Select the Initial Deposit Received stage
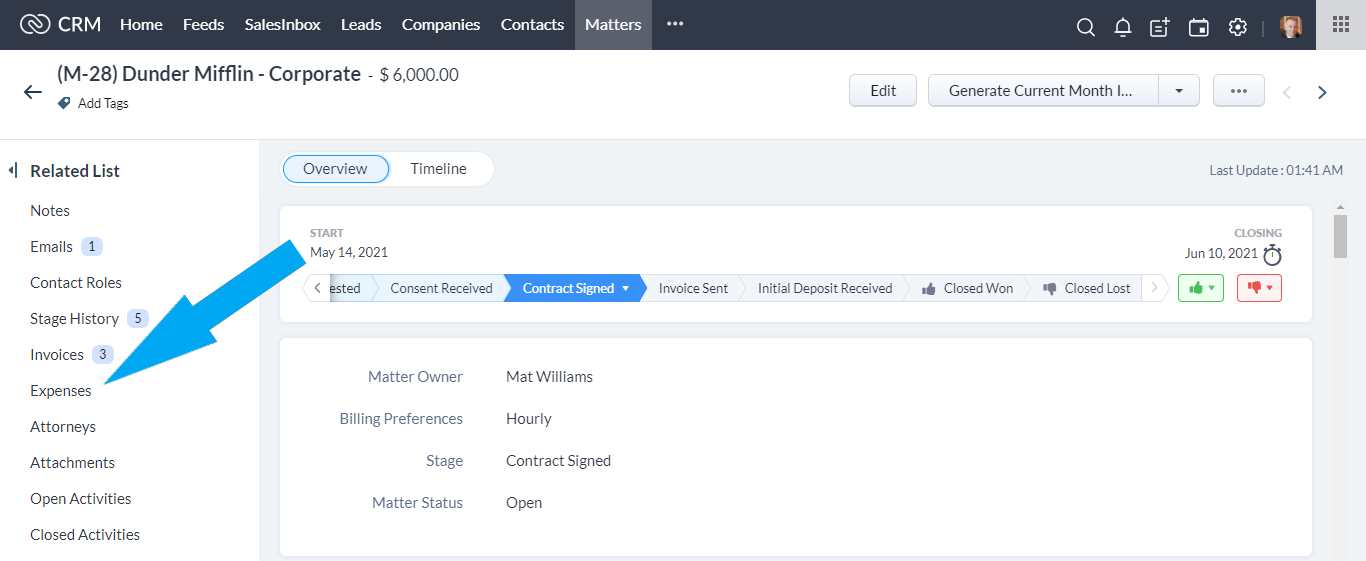1366x561 pixels. point(825,288)
